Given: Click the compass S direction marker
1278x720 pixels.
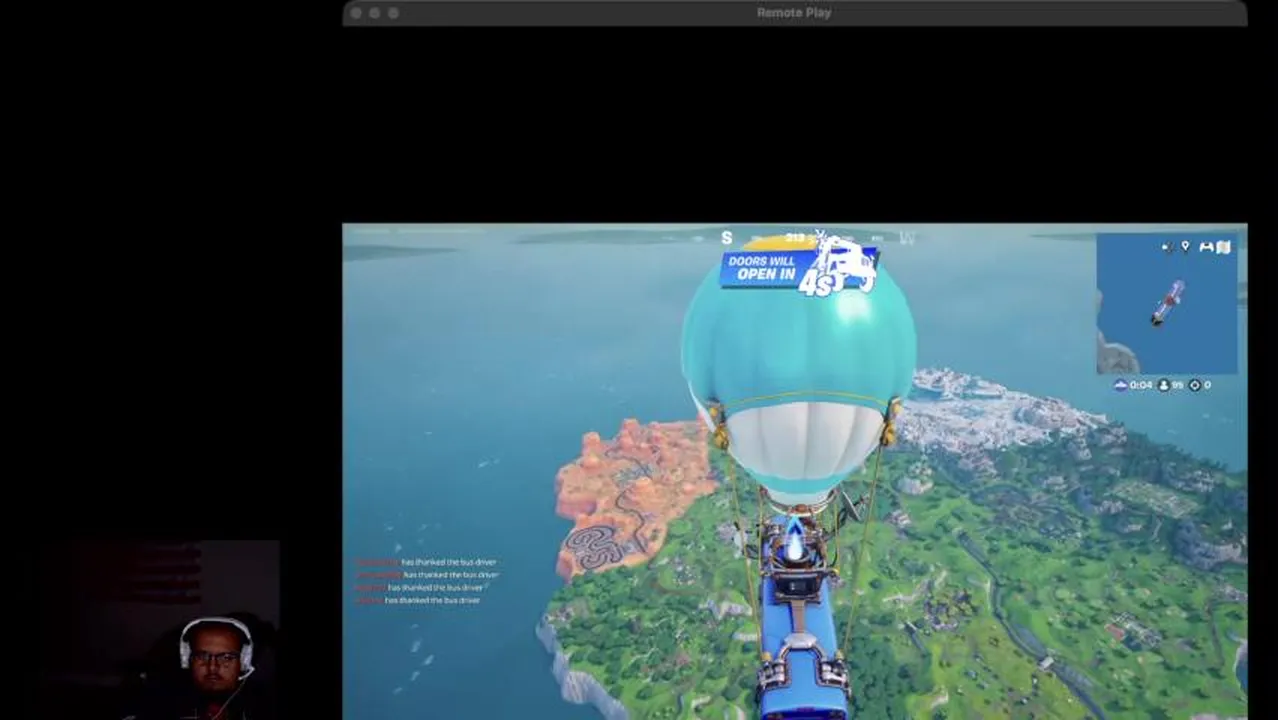Looking at the screenshot, I should pos(727,238).
